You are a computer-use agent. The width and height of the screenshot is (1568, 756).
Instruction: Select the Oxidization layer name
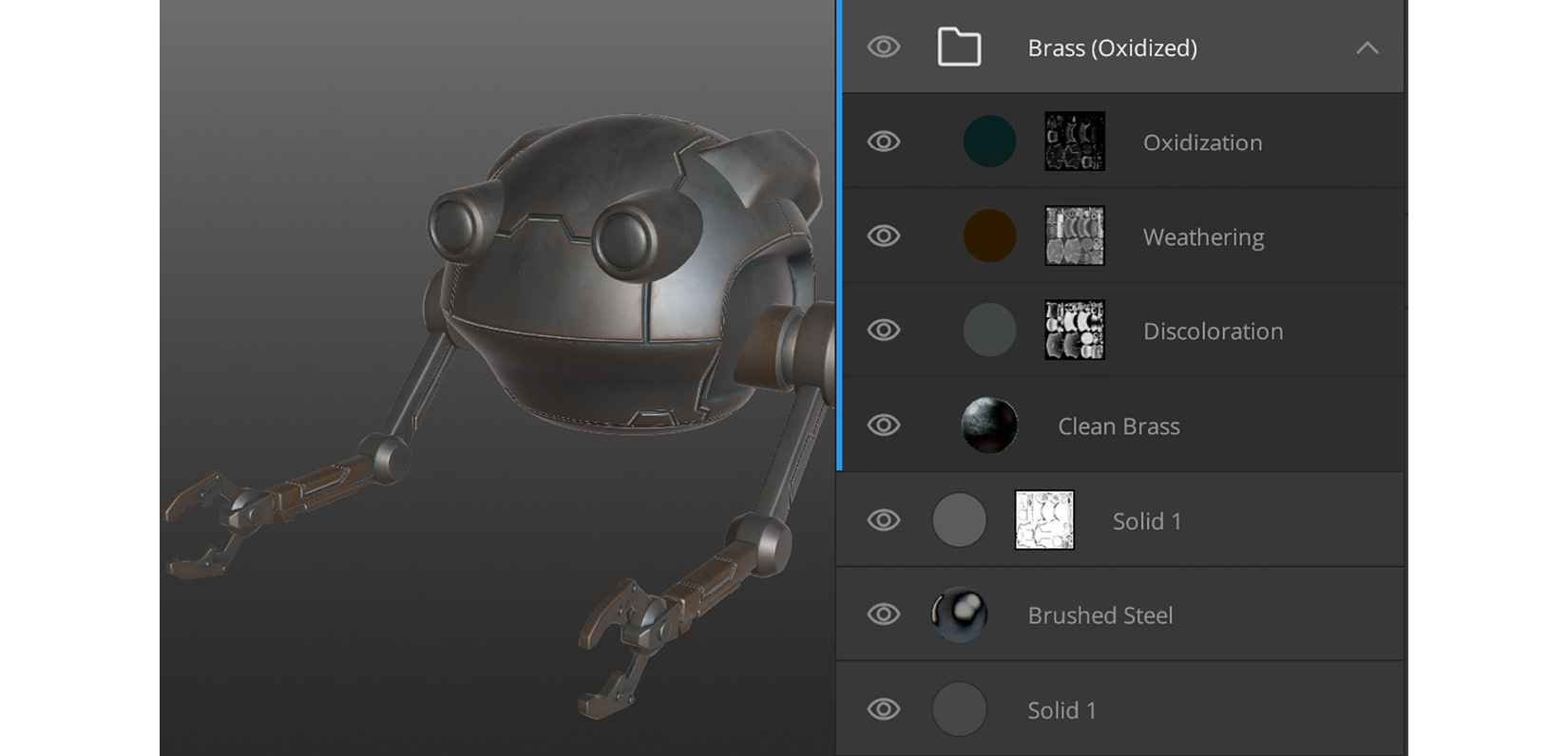coord(1203,142)
